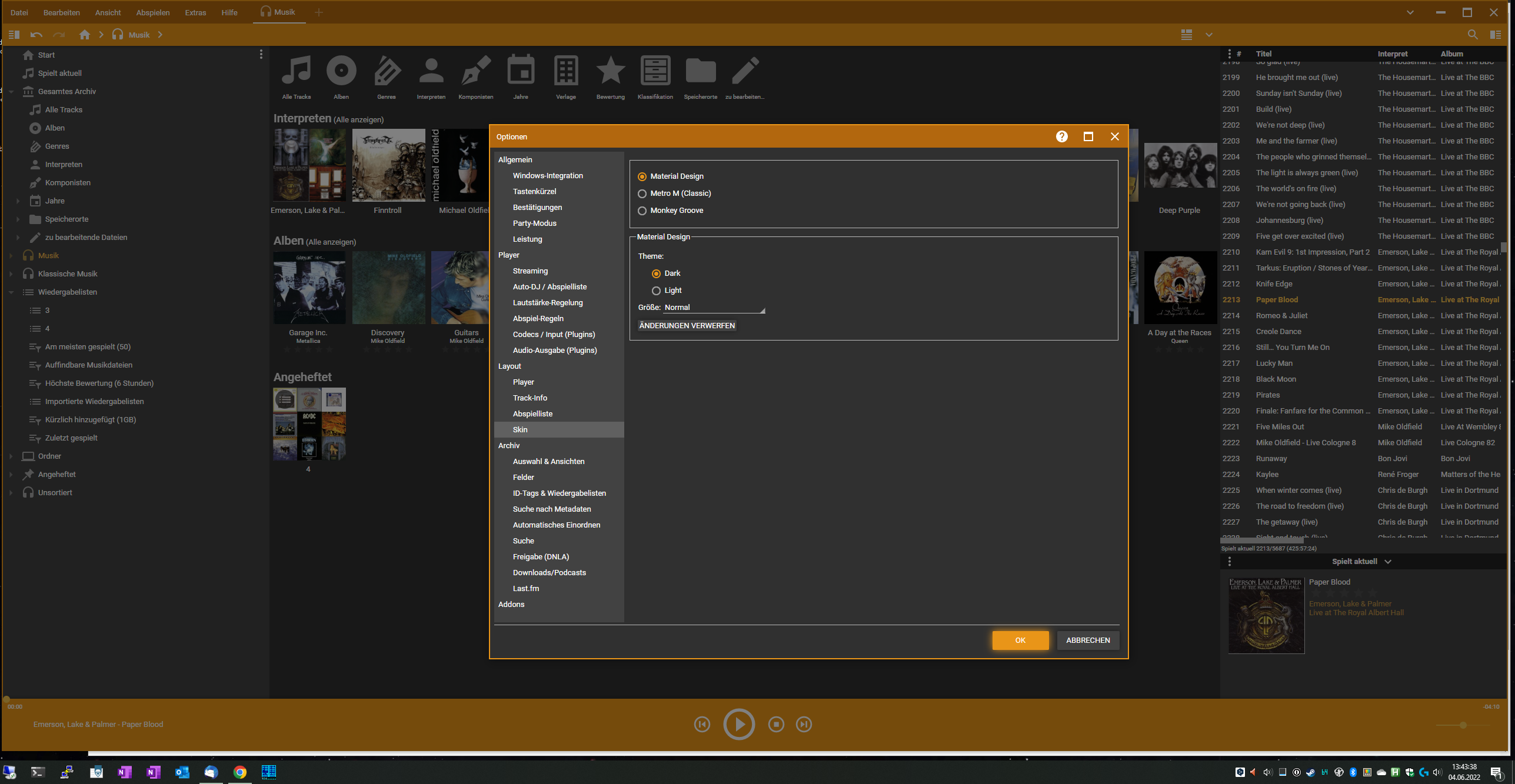Open the zu bearbeiten pencil icon
1515x784 pixels.
[x=745, y=71]
